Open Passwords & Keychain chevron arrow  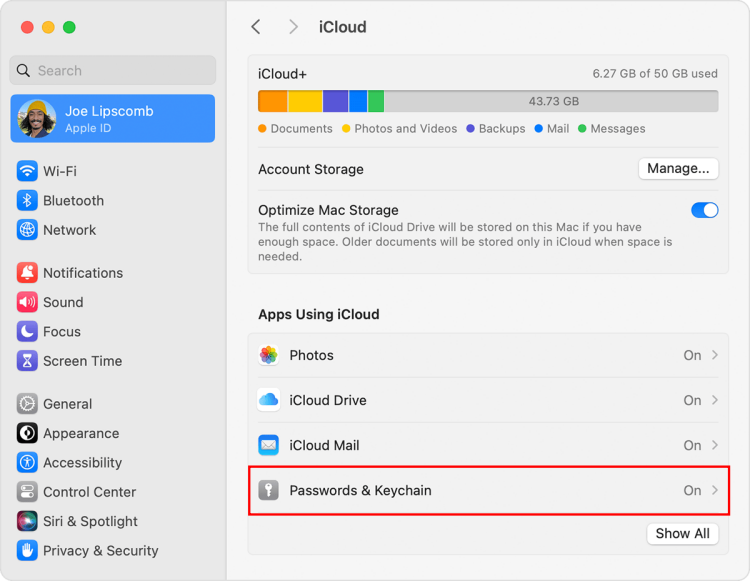click(714, 490)
